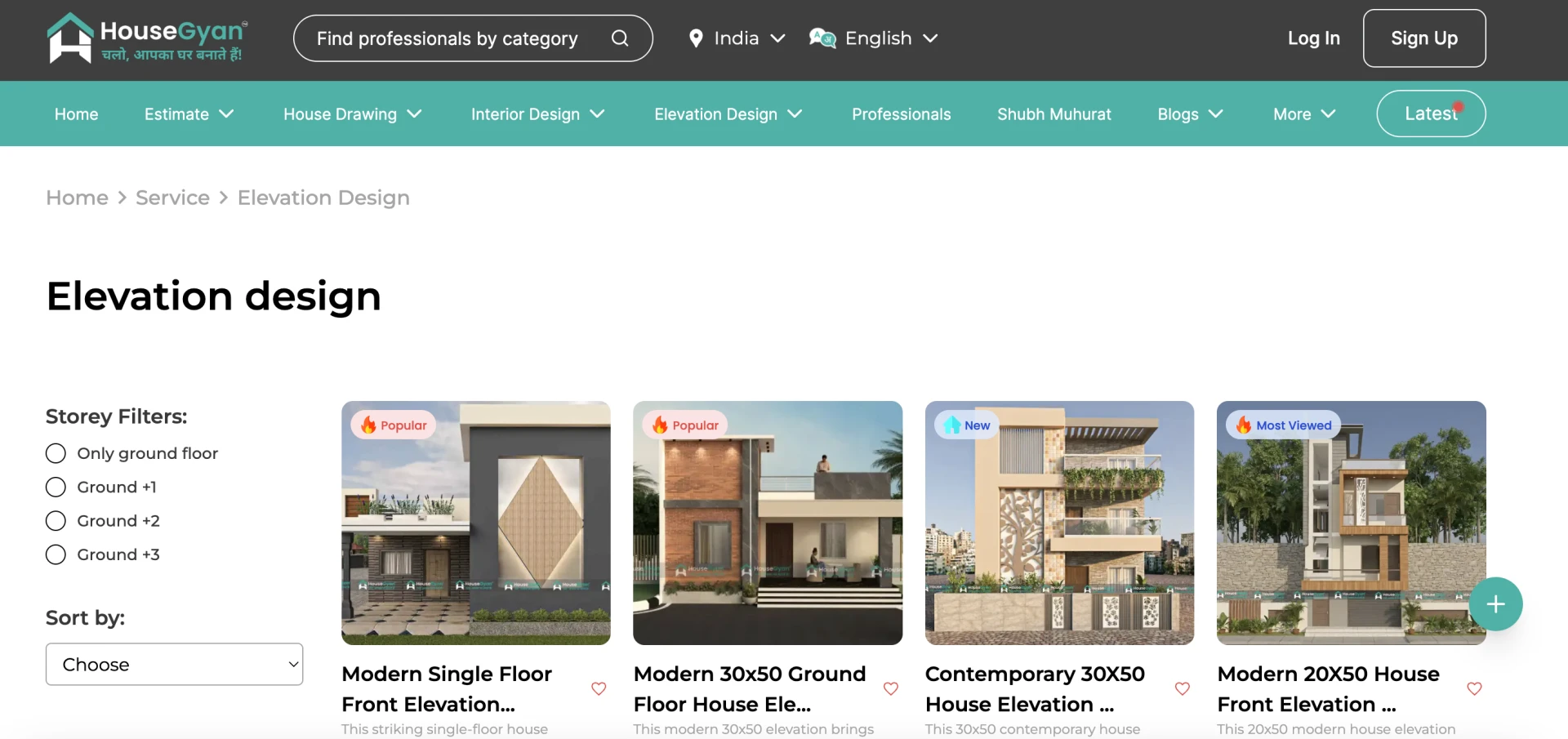This screenshot has width=1568, height=739.
Task: Click the HouseGyan logo icon
Action: pos(70,38)
